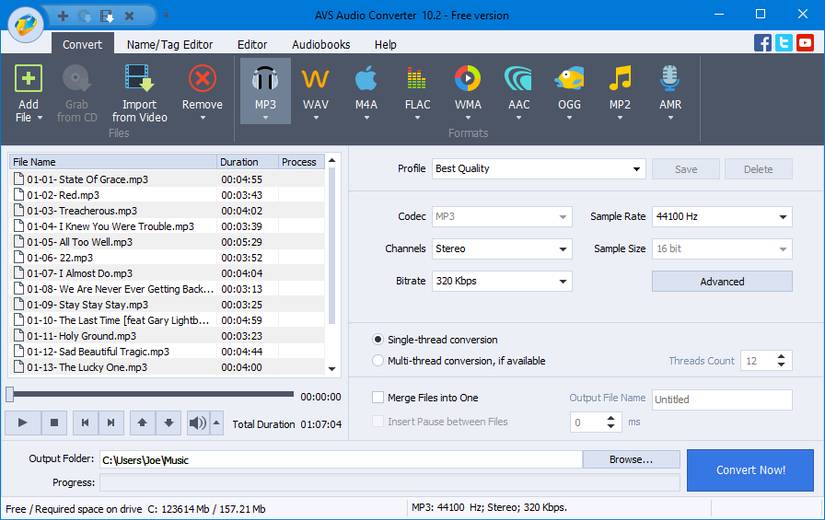This screenshot has width=825, height=520.
Task: Click the profile Save button
Action: [686, 169]
